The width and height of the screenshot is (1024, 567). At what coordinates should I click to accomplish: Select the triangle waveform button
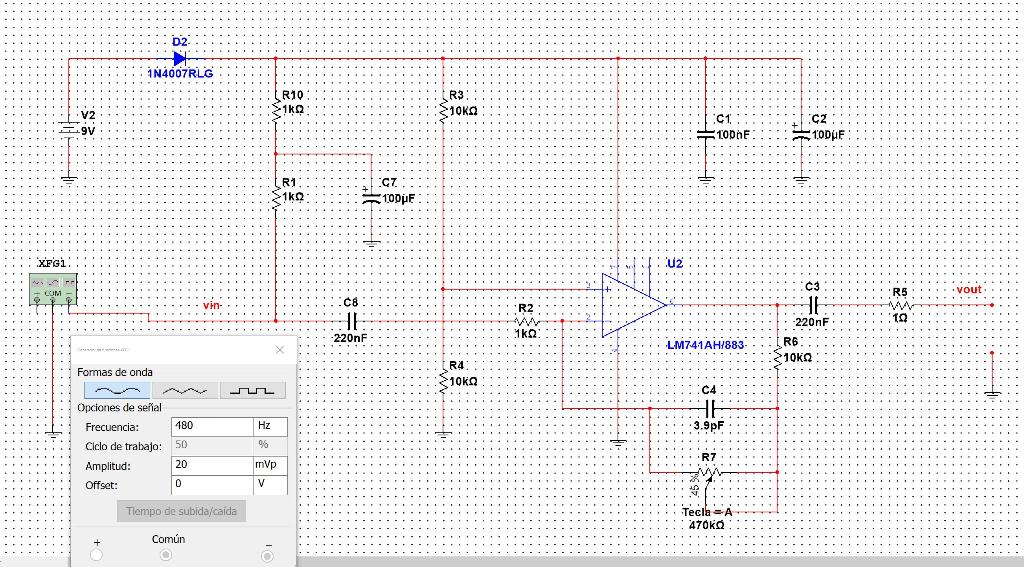coord(185,391)
